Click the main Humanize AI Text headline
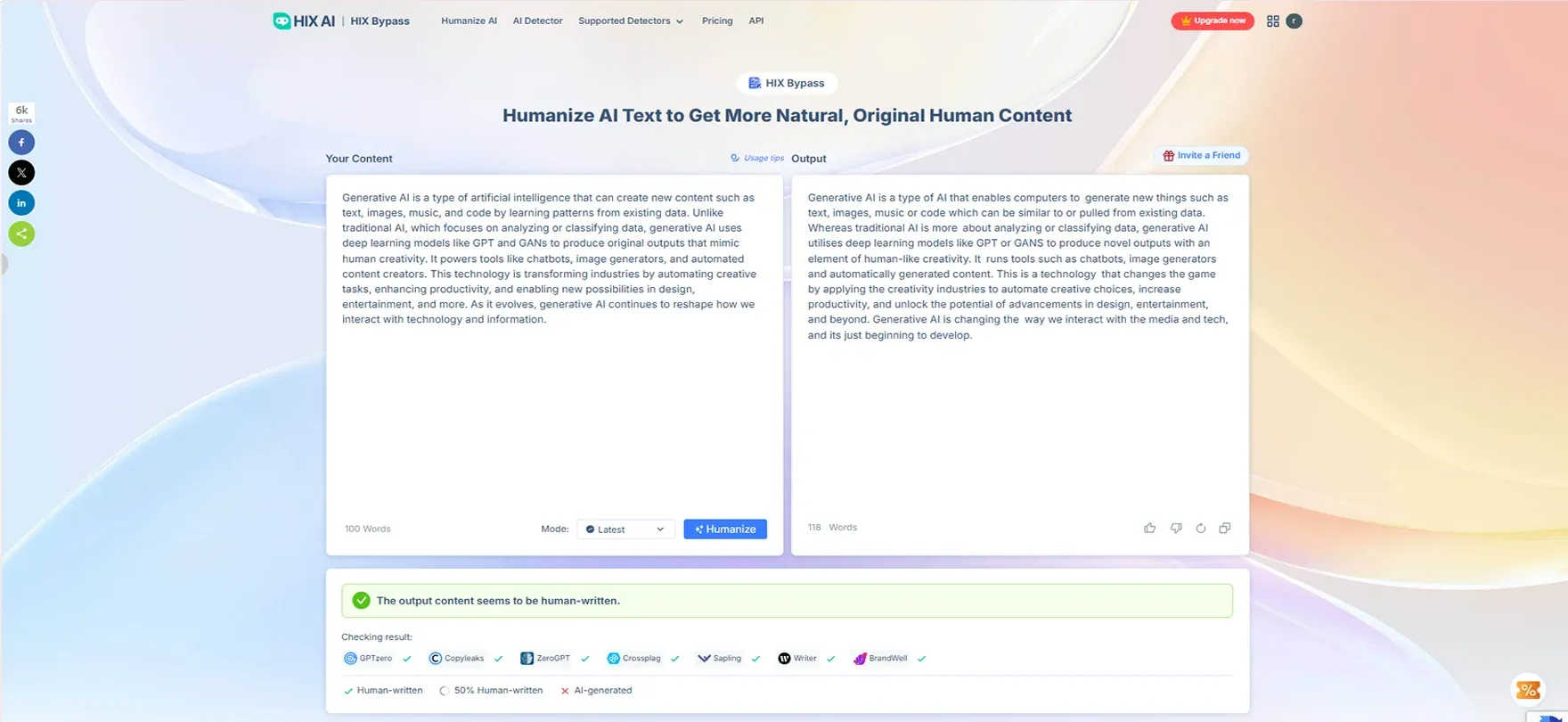 787,116
